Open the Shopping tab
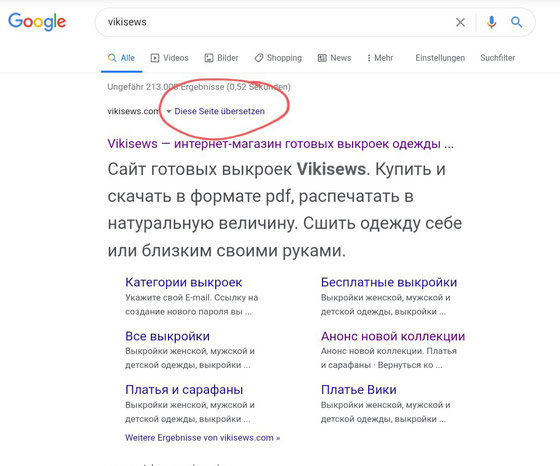Viewport: 560px width, 466px height. click(278, 58)
